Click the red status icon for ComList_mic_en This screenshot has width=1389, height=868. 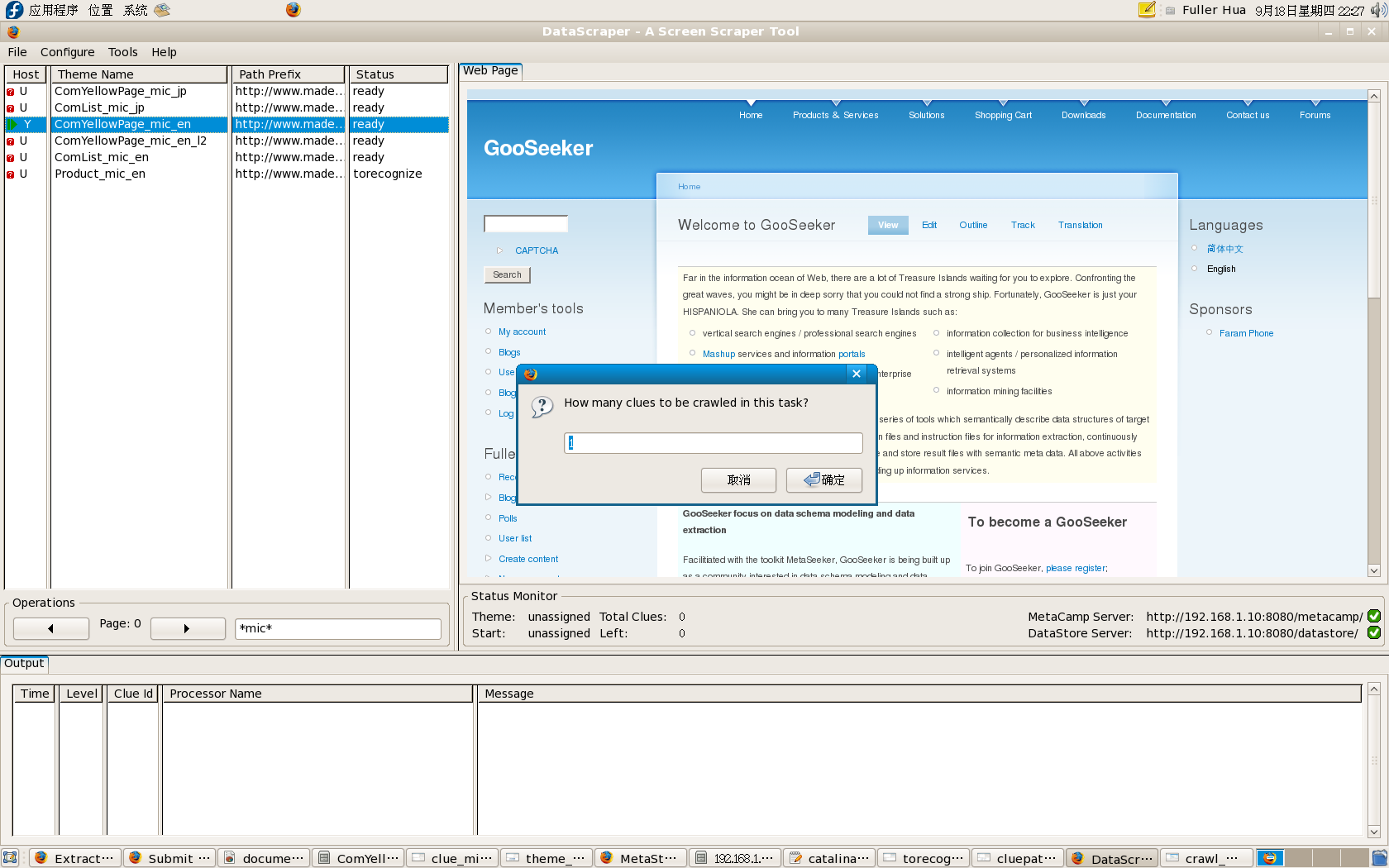coord(11,158)
